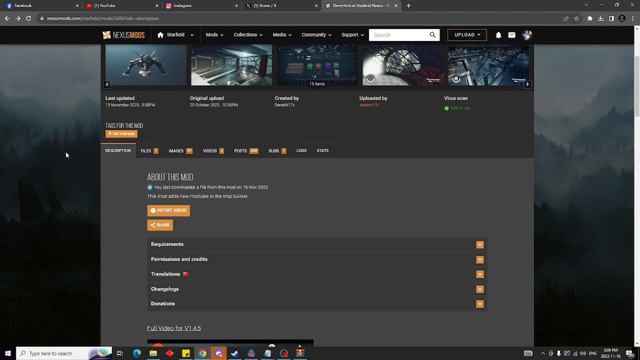Toggle the browser side panel icon

[x=611, y=18]
